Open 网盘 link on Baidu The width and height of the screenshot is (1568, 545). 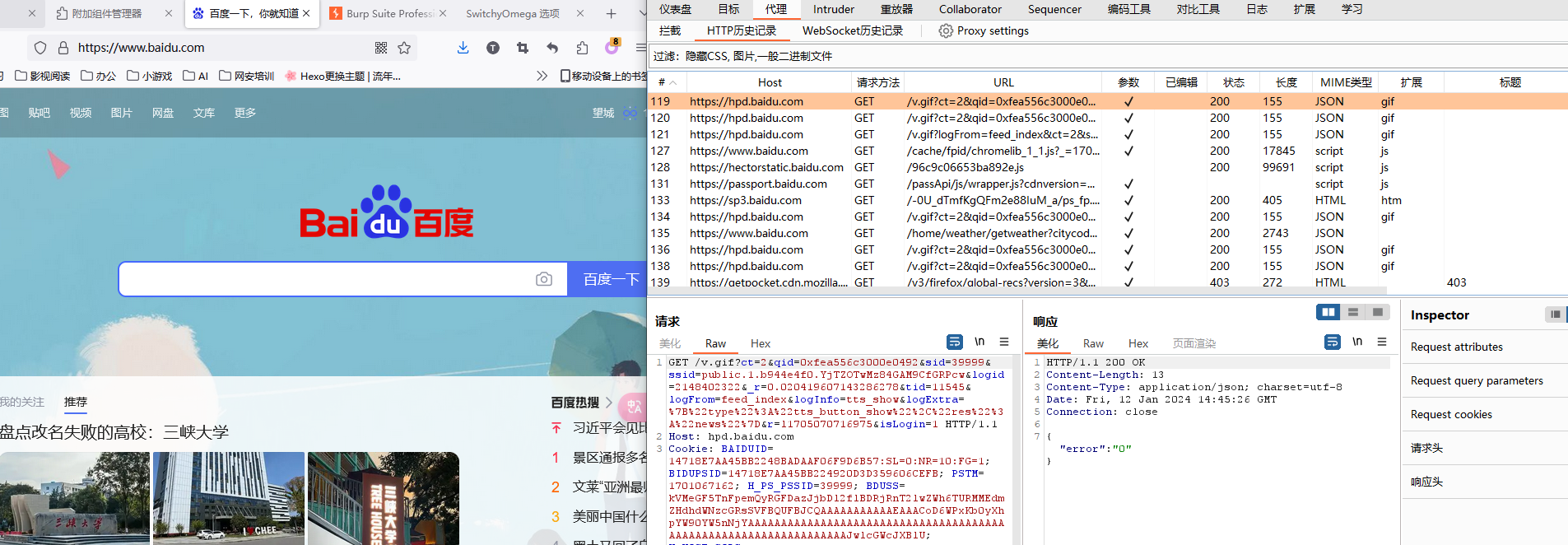163,113
